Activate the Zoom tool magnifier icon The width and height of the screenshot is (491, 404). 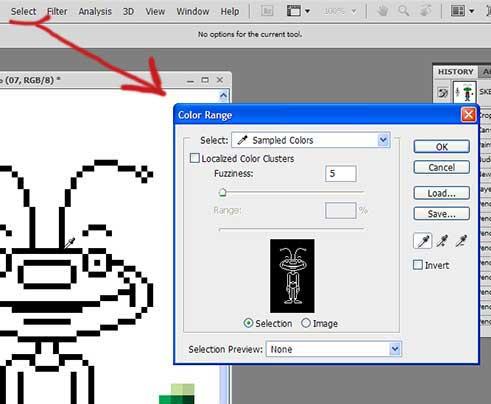[x=404, y=11]
